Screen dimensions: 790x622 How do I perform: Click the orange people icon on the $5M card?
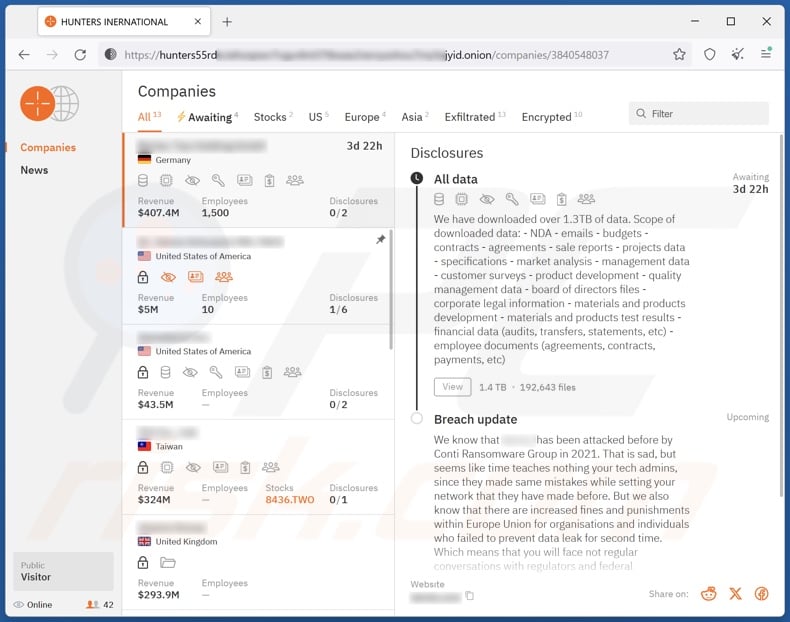pyautogui.click(x=224, y=277)
